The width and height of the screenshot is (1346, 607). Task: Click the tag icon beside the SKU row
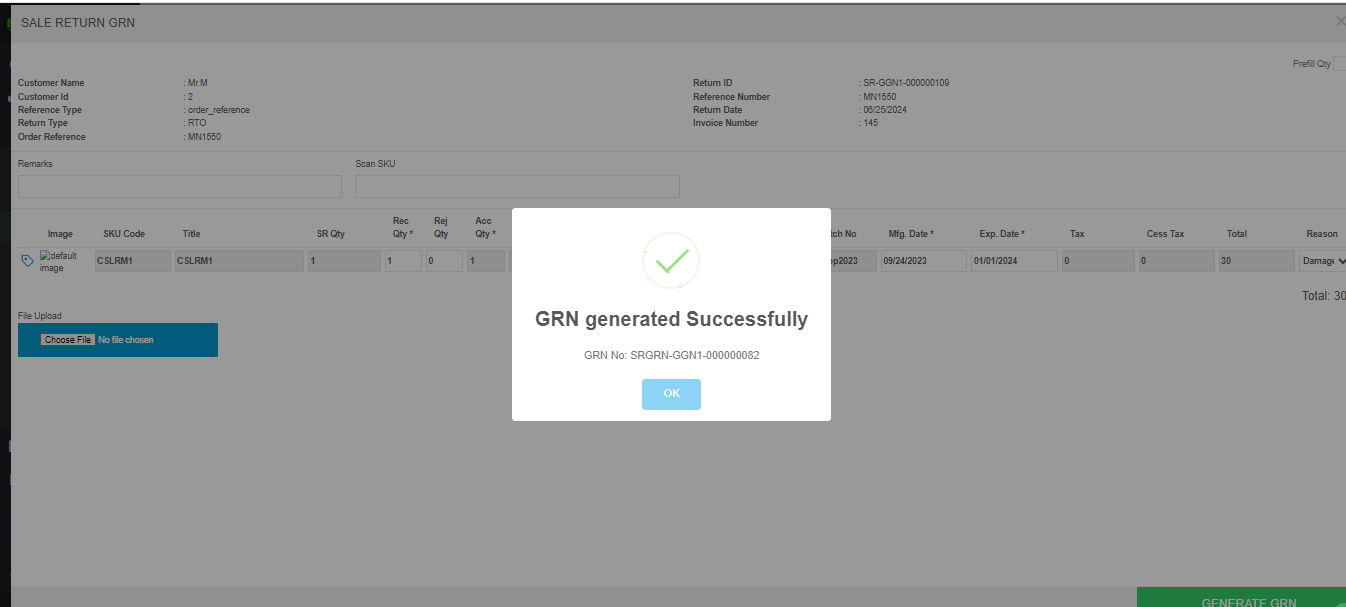coord(28,261)
